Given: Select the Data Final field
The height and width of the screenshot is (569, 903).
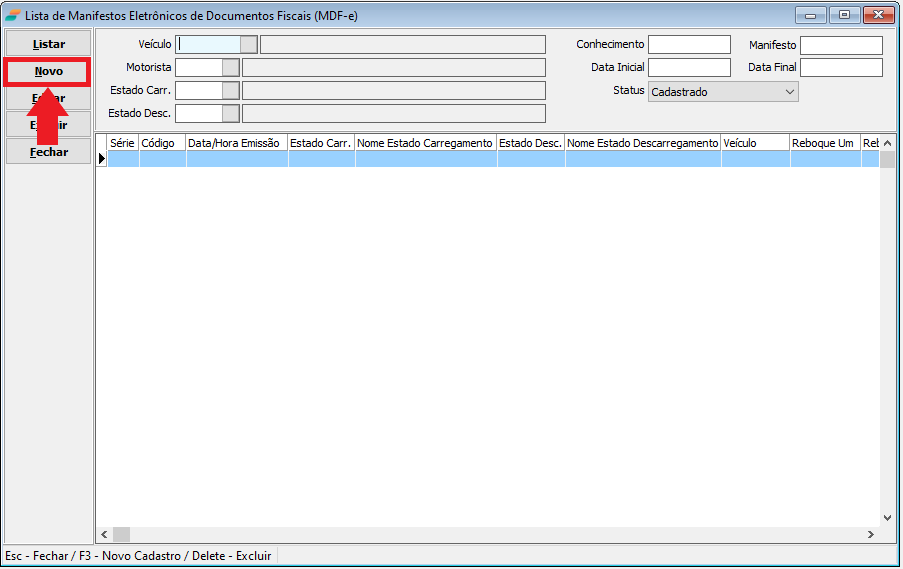Looking at the screenshot, I should (841, 68).
